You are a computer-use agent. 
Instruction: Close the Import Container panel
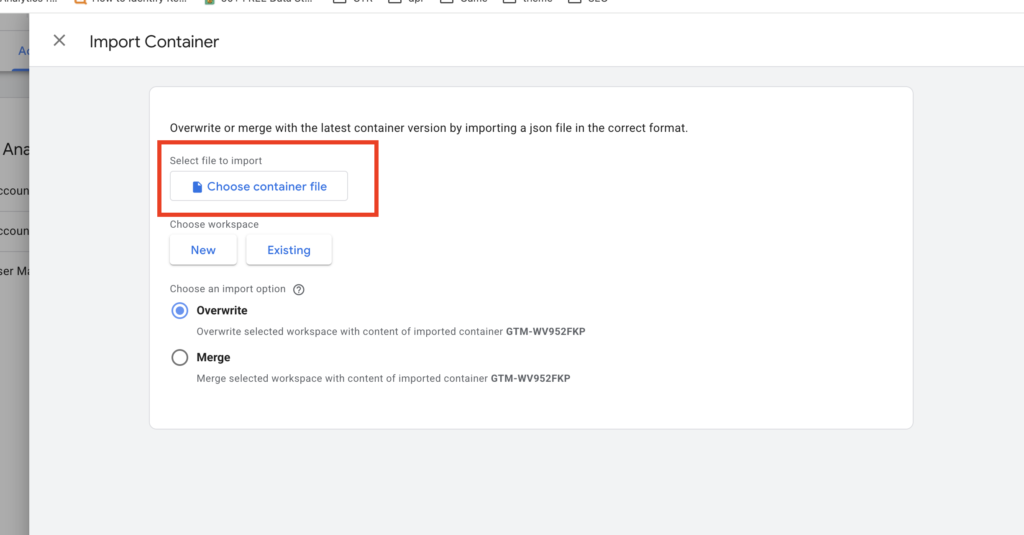pos(59,41)
